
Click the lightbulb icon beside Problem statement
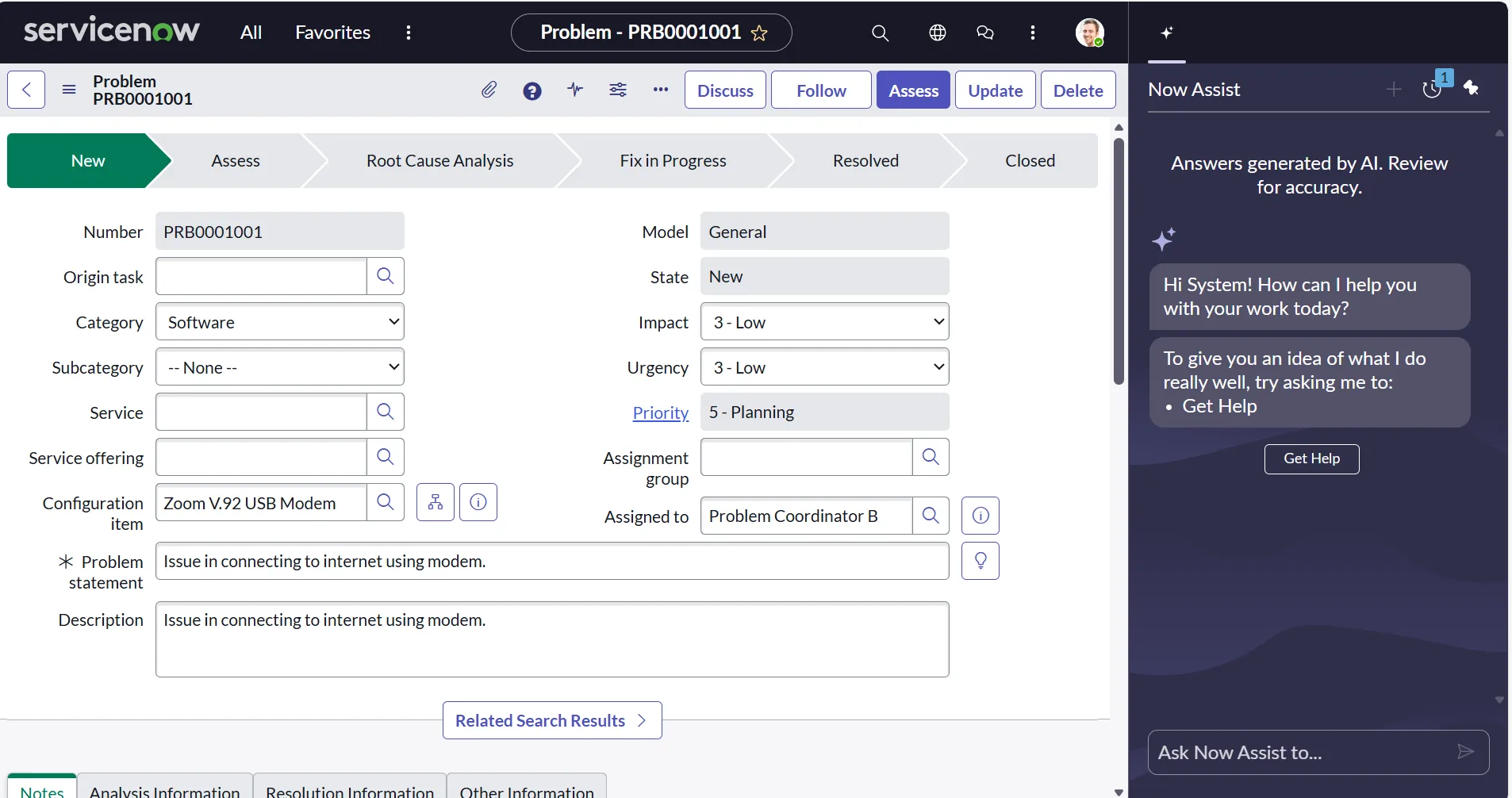point(980,561)
